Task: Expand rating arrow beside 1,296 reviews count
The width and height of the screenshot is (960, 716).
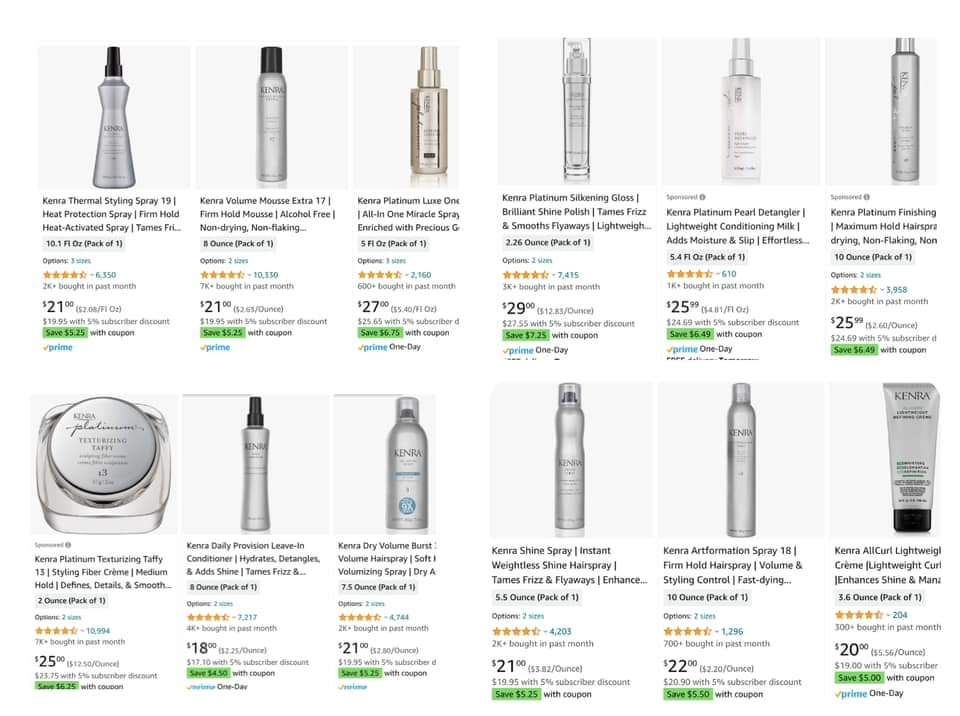Action: click(714, 631)
